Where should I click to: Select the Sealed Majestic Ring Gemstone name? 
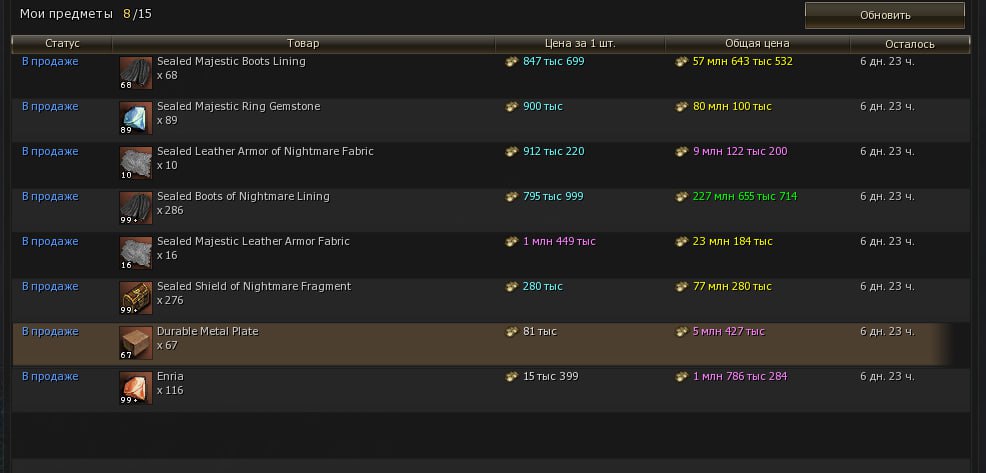coord(238,107)
